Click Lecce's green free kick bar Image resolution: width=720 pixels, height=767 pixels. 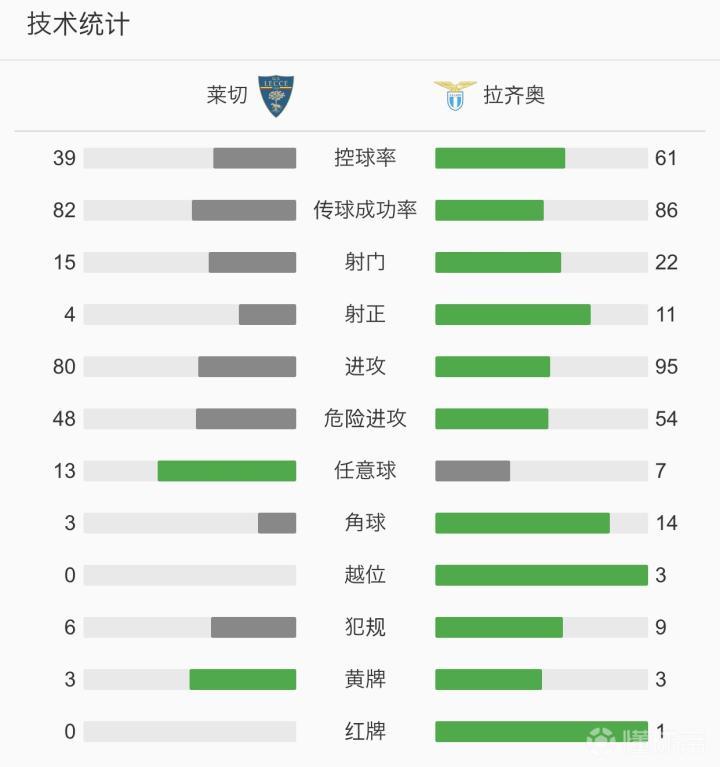(227, 471)
